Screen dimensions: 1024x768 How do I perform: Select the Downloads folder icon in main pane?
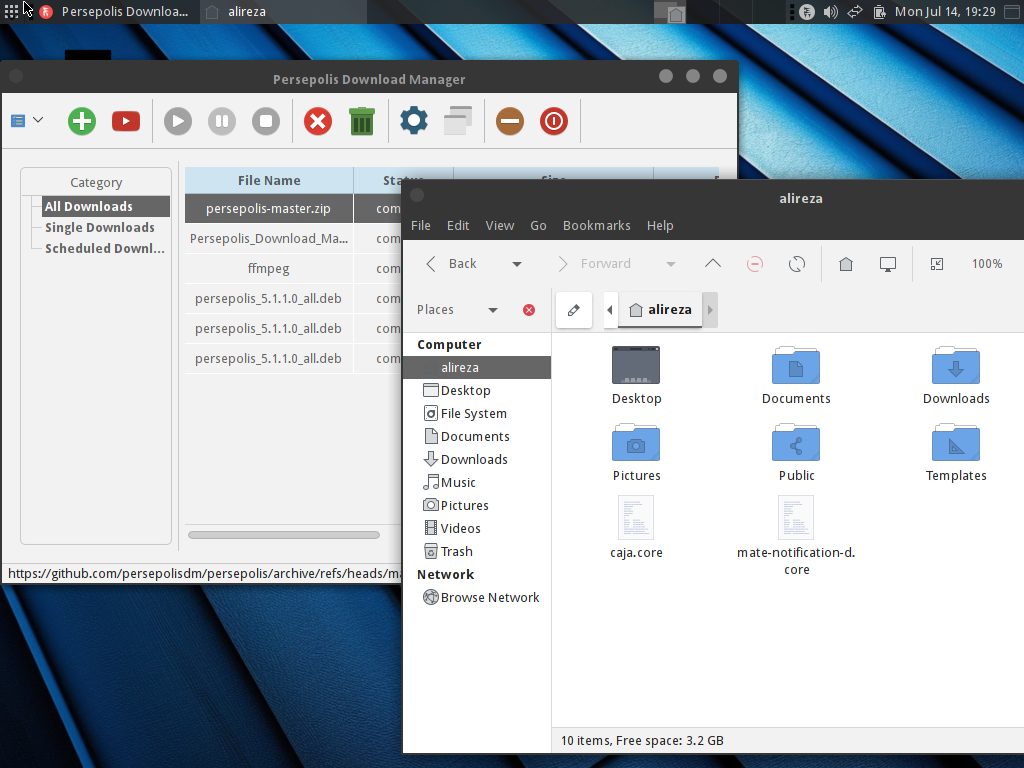[x=956, y=376]
